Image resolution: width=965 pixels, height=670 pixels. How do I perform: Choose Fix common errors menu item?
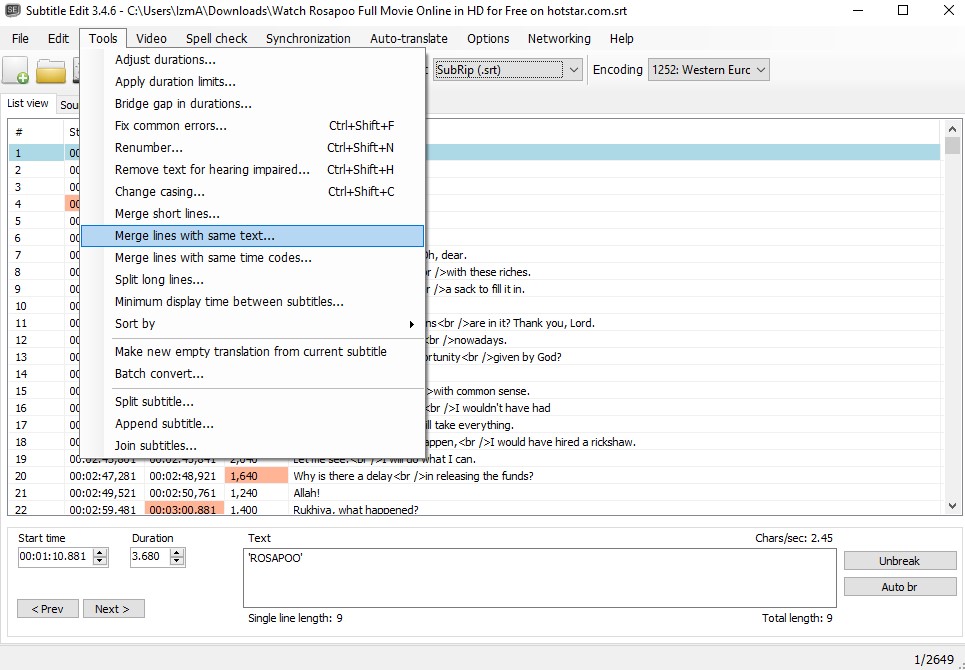171,126
